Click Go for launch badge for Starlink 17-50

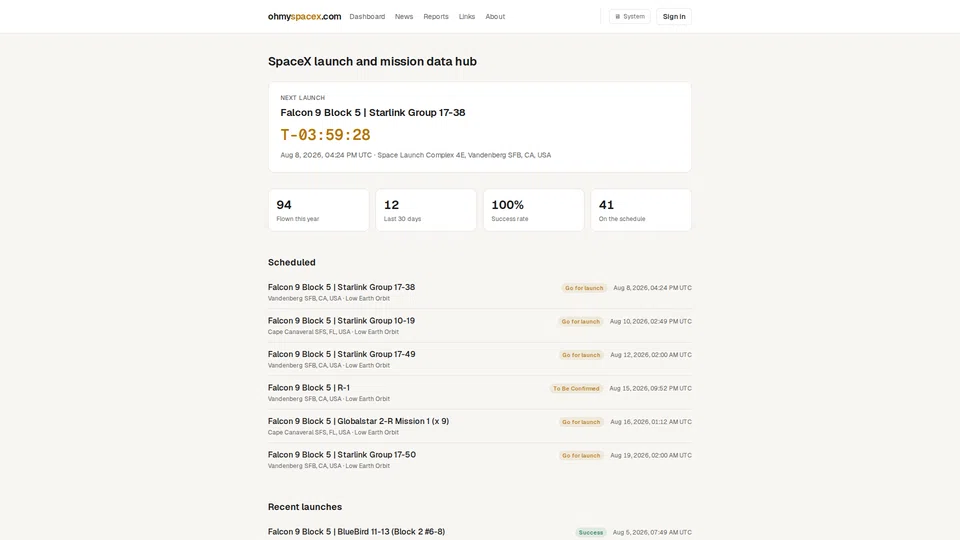click(581, 456)
